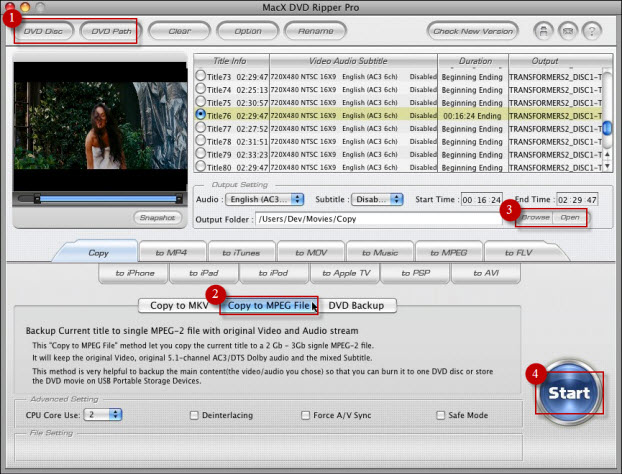Browse for an output folder
622x474 pixels.
[x=535, y=217]
